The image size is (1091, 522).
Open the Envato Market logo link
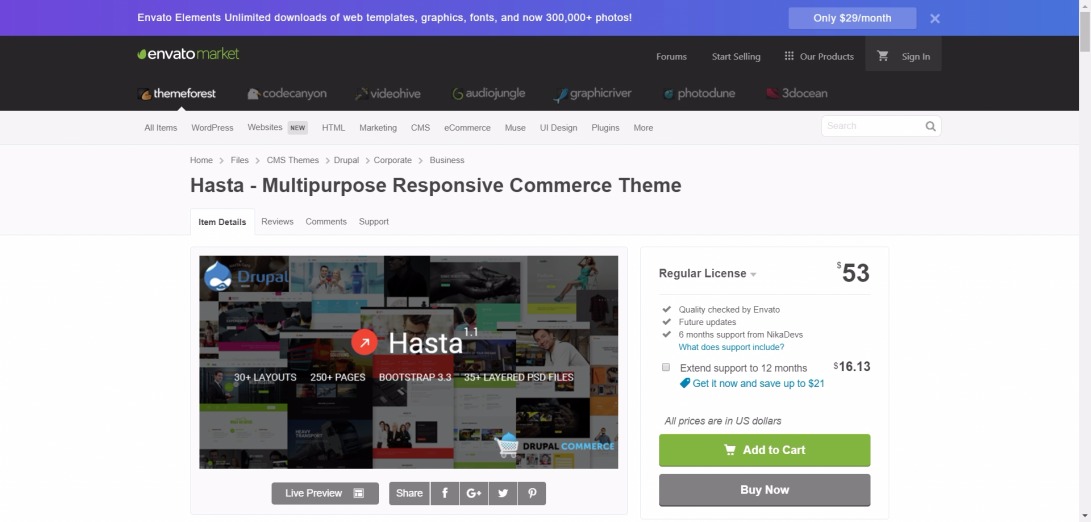(188, 54)
